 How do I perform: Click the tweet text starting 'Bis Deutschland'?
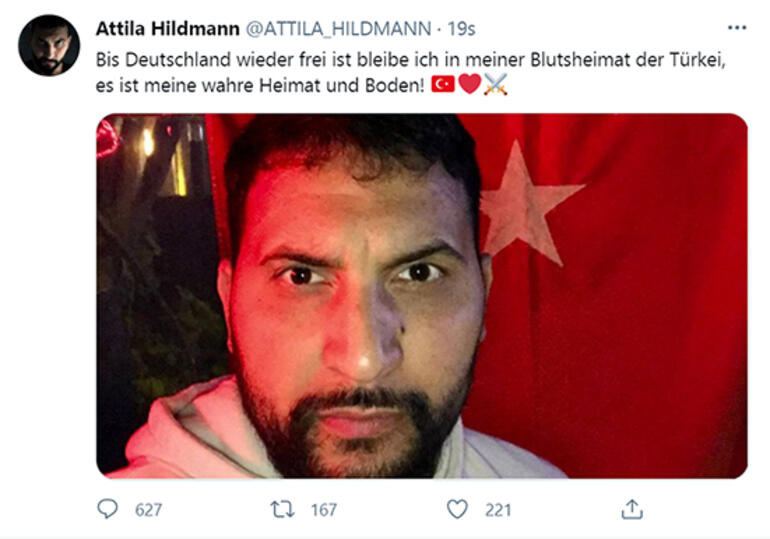pyautogui.click(x=410, y=72)
